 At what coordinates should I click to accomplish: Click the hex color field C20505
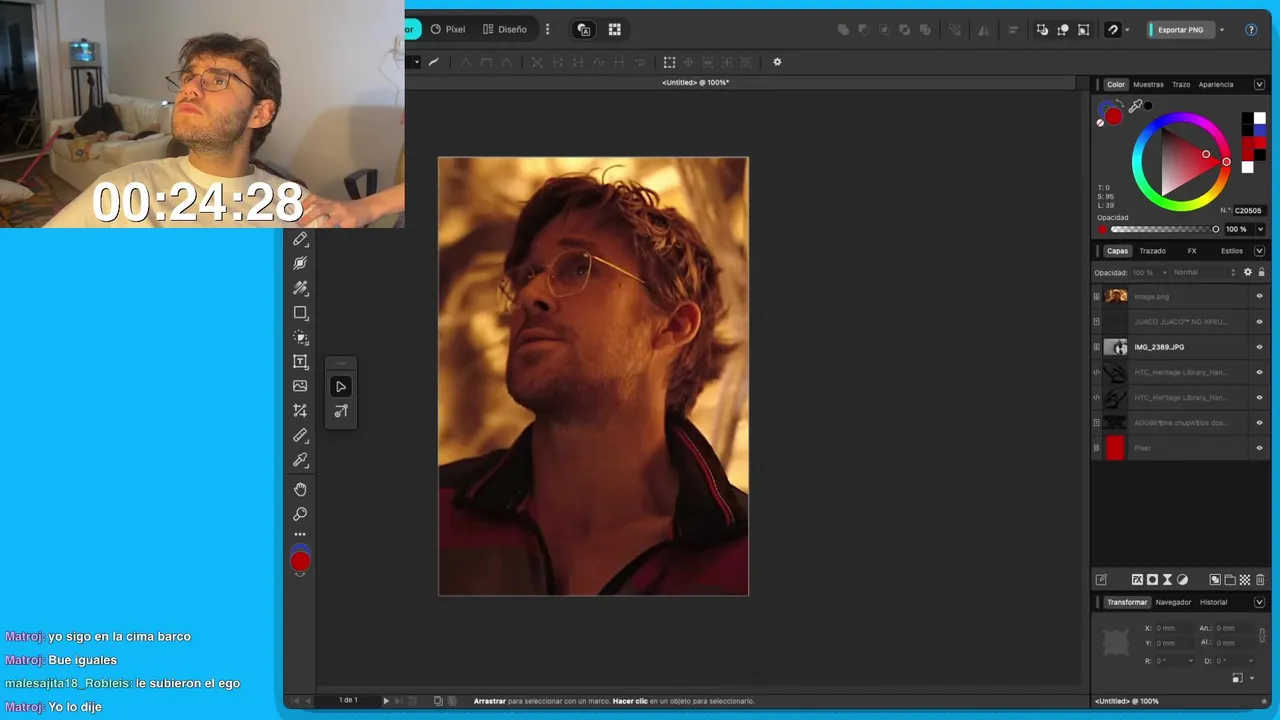[x=1247, y=211]
